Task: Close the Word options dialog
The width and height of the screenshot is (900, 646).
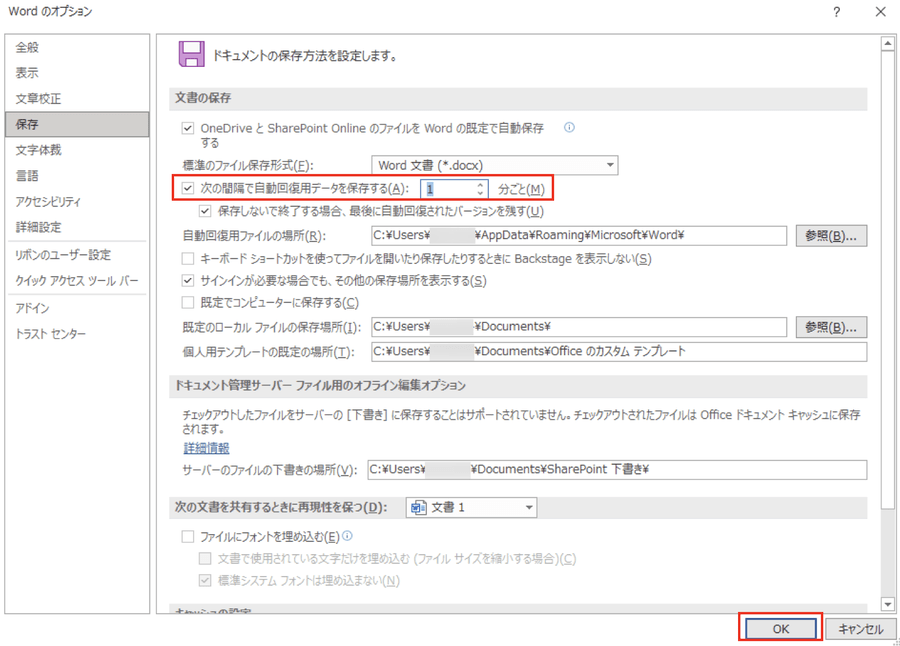Action: click(880, 12)
